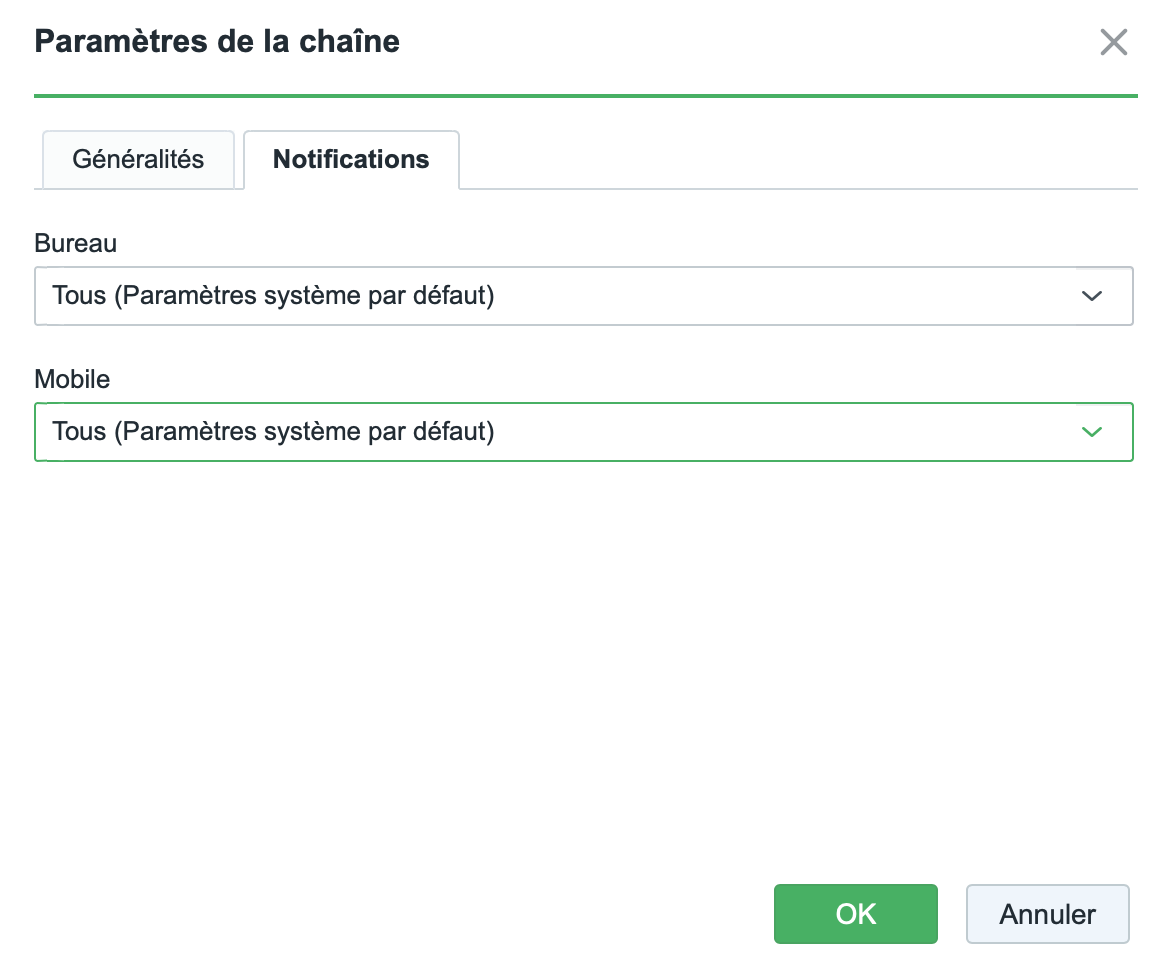Screen dimensions: 1172x980
Task: Open general channel settings via Généralités
Action: click(x=138, y=159)
